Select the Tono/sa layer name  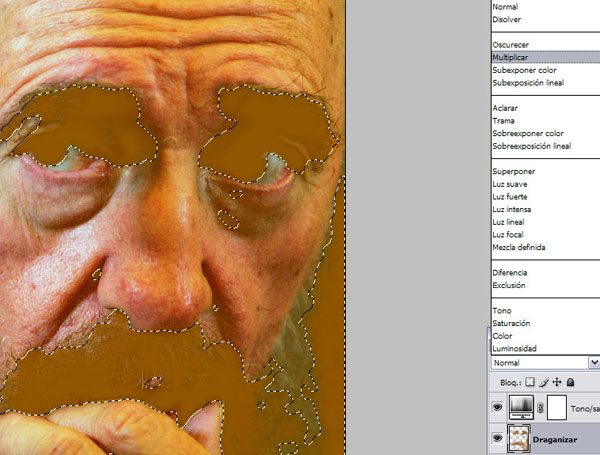click(585, 409)
